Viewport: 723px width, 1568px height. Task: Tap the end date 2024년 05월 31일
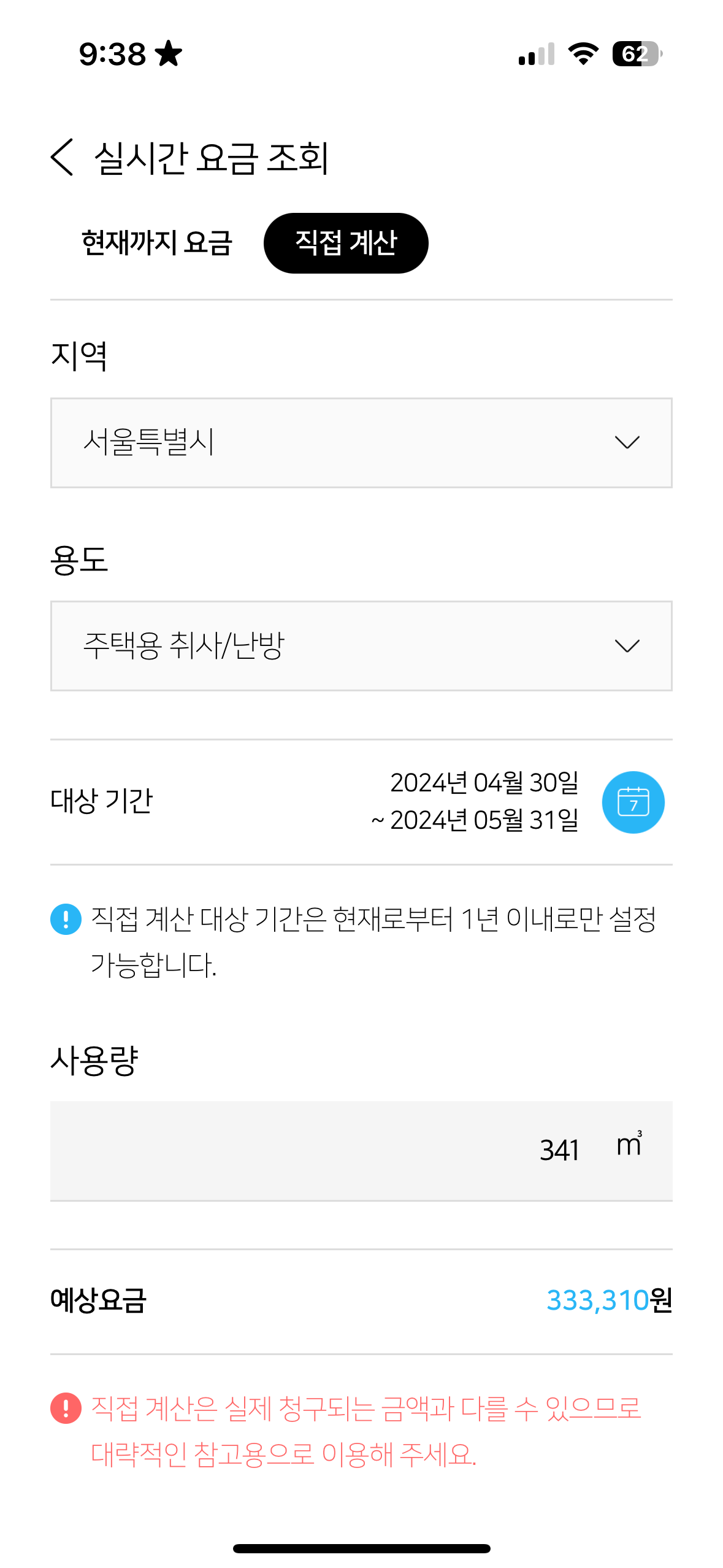[484, 820]
